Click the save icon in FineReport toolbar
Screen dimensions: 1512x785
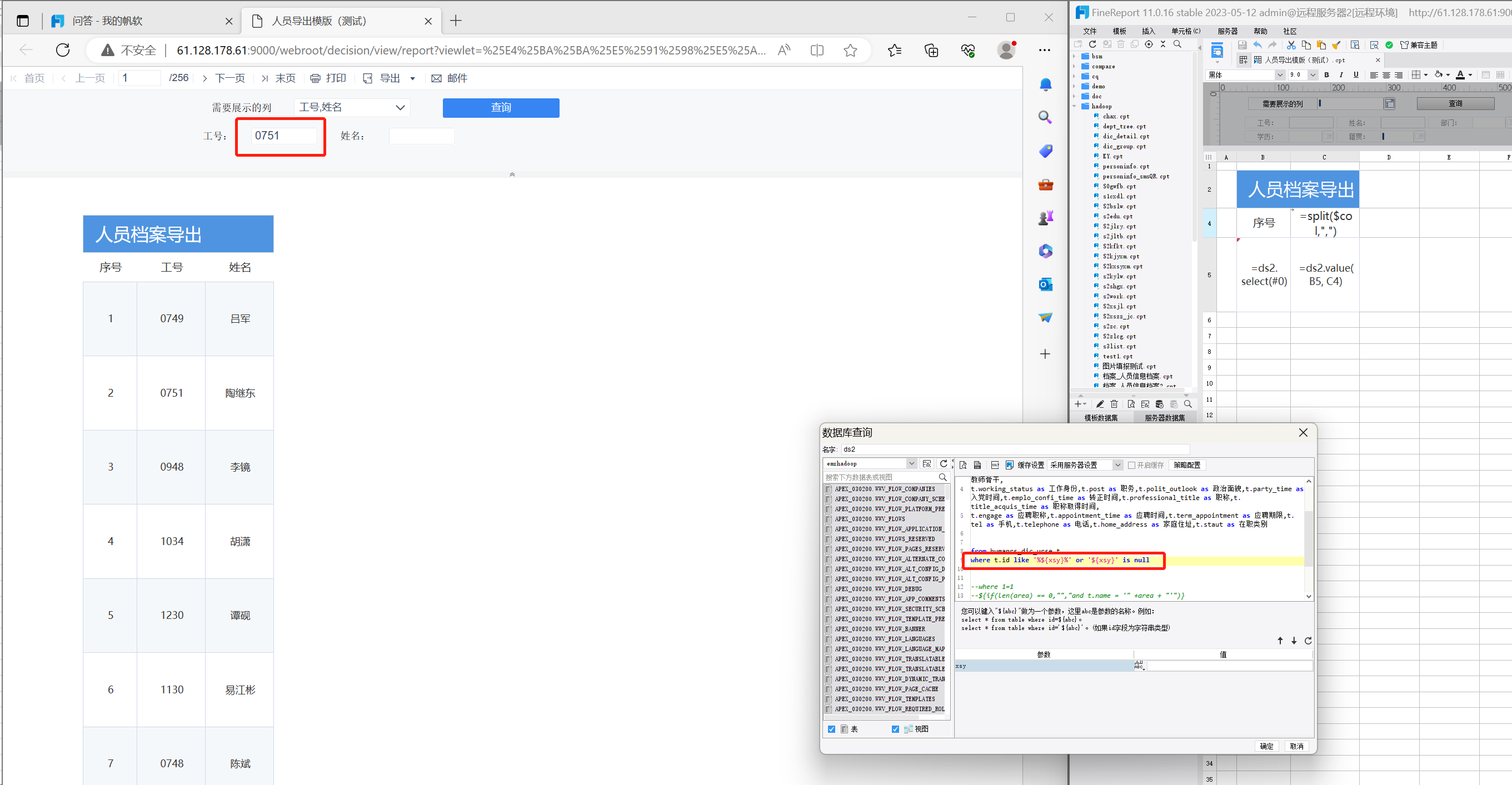tap(1241, 45)
